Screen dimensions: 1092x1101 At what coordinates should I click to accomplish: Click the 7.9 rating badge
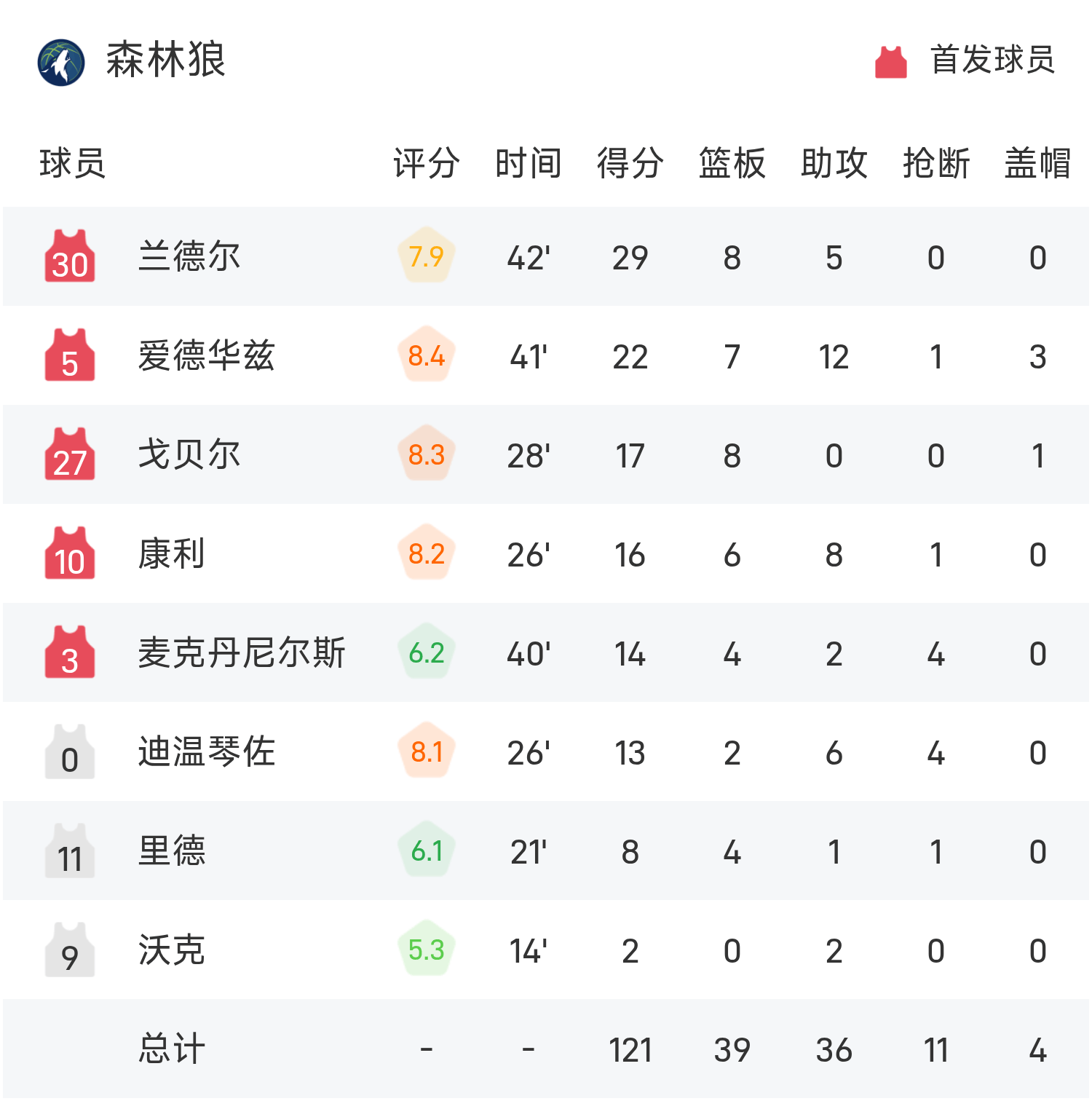pyautogui.click(x=426, y=257)
